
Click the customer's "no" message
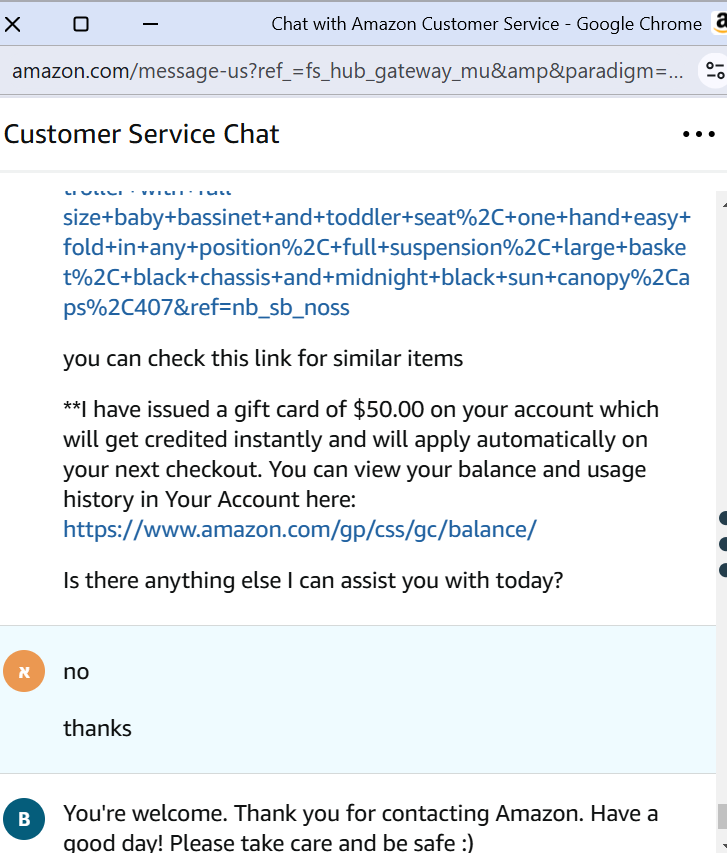76,671
